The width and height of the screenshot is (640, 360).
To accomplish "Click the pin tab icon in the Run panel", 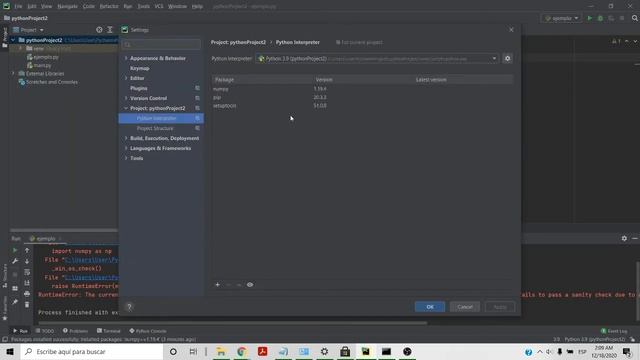I will [15, 302].
